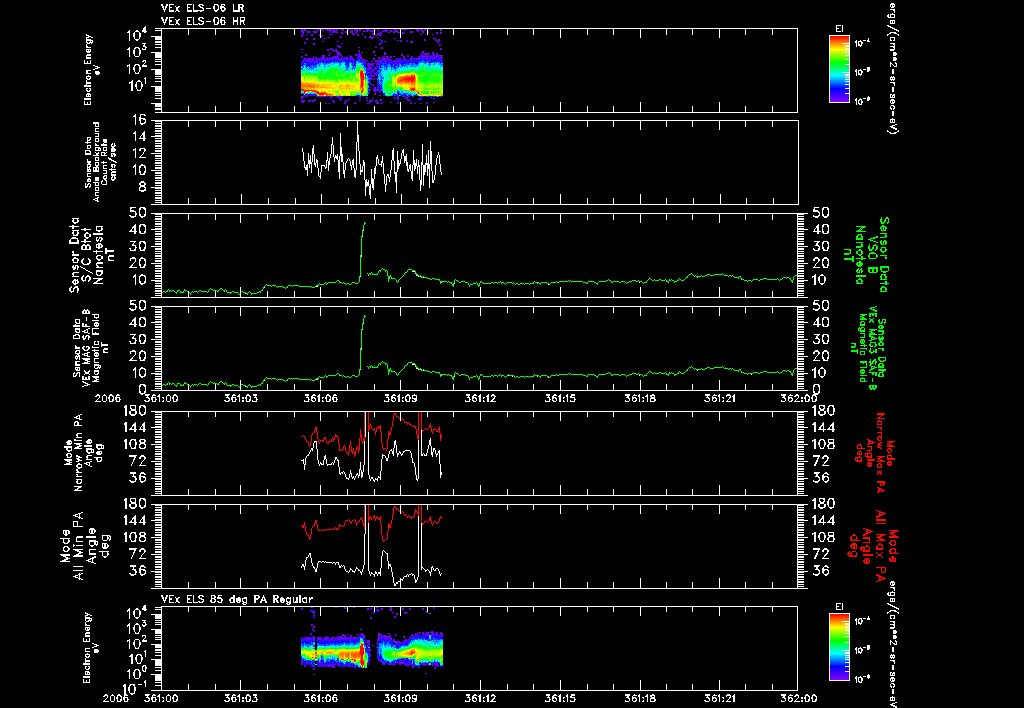1024x708 pixels.
Task: Click the color bar beside the 85 deg PA spectrogram
Action: (x=839, y=647)
